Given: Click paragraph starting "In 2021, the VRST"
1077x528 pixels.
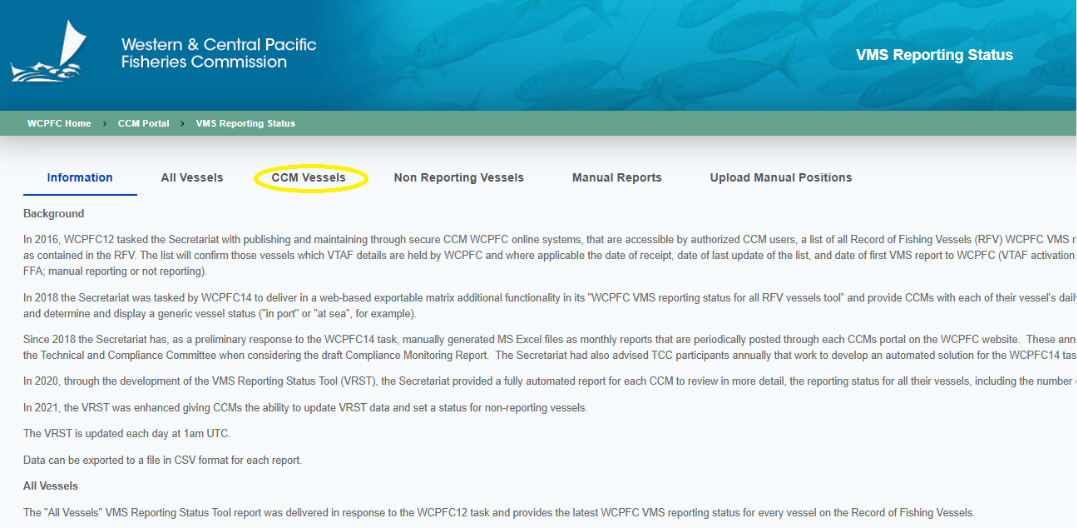Looking at the screenshot, I should click(x=305, y=407).
